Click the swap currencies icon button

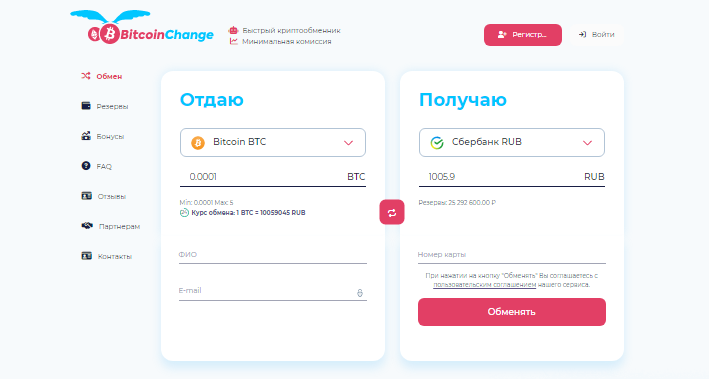click(392, 212)
